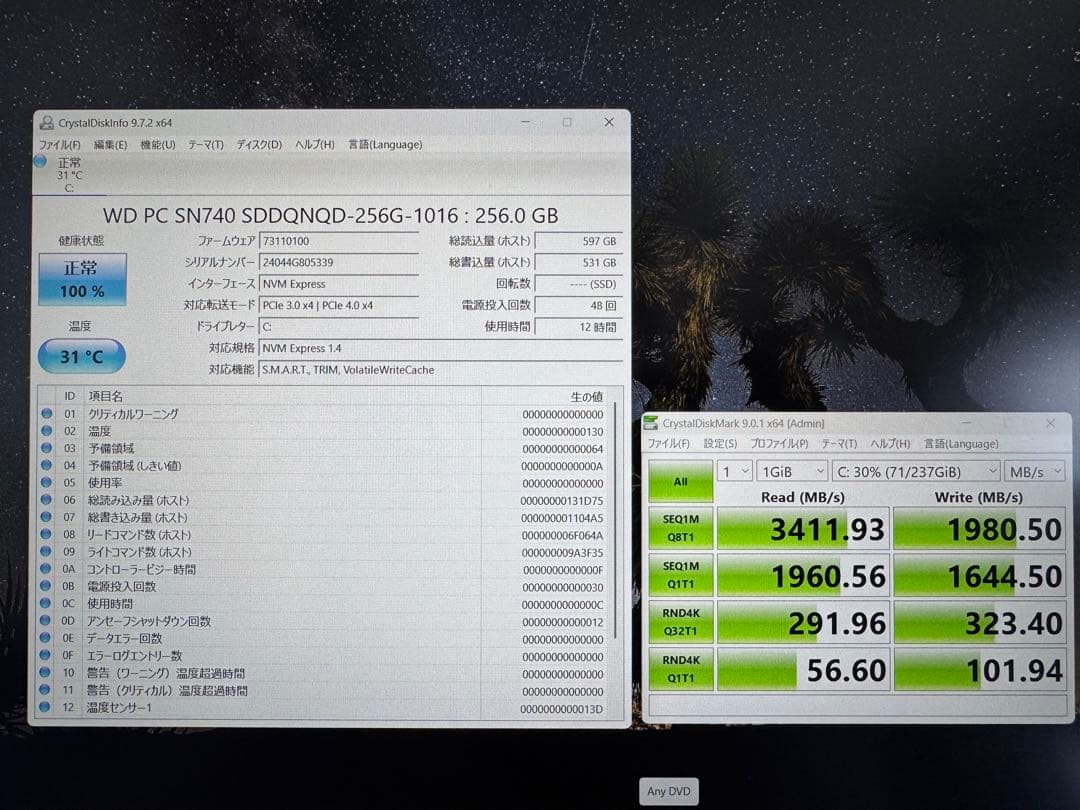Open the ディスク(D) menu in CrystalDiskInfo
Image resolution: width=1080 pixels, height=810 pixels.
(x=256, y=144)
